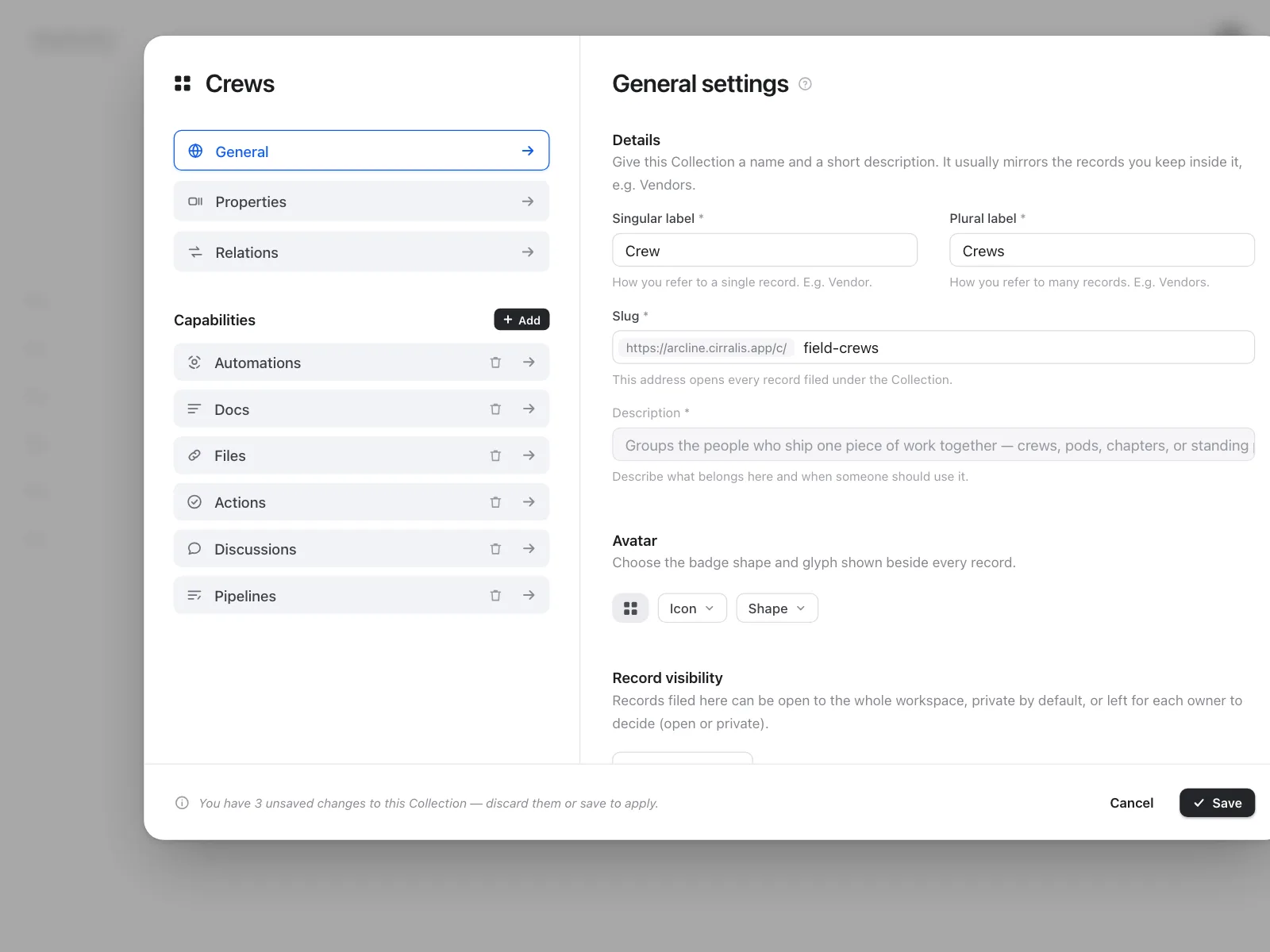Image resolution: width=1270 pixels, height=952 pixels.
Task: Open help for General settings
Action: click(805, 84)
